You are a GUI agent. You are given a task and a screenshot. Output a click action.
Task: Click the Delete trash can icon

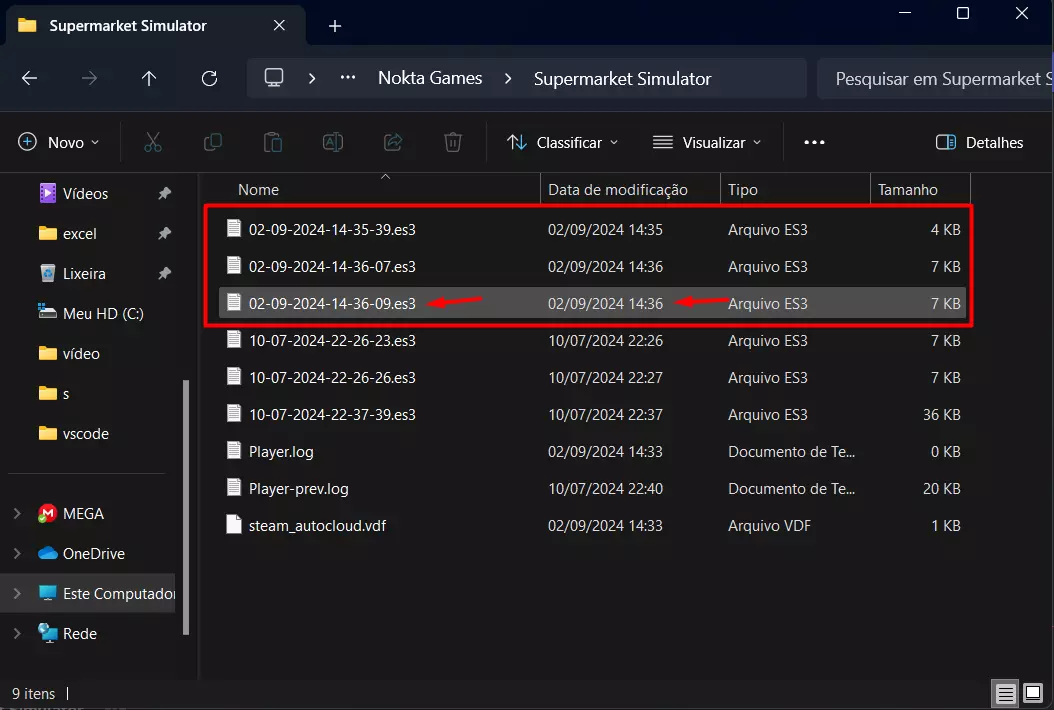pos(453,143)
